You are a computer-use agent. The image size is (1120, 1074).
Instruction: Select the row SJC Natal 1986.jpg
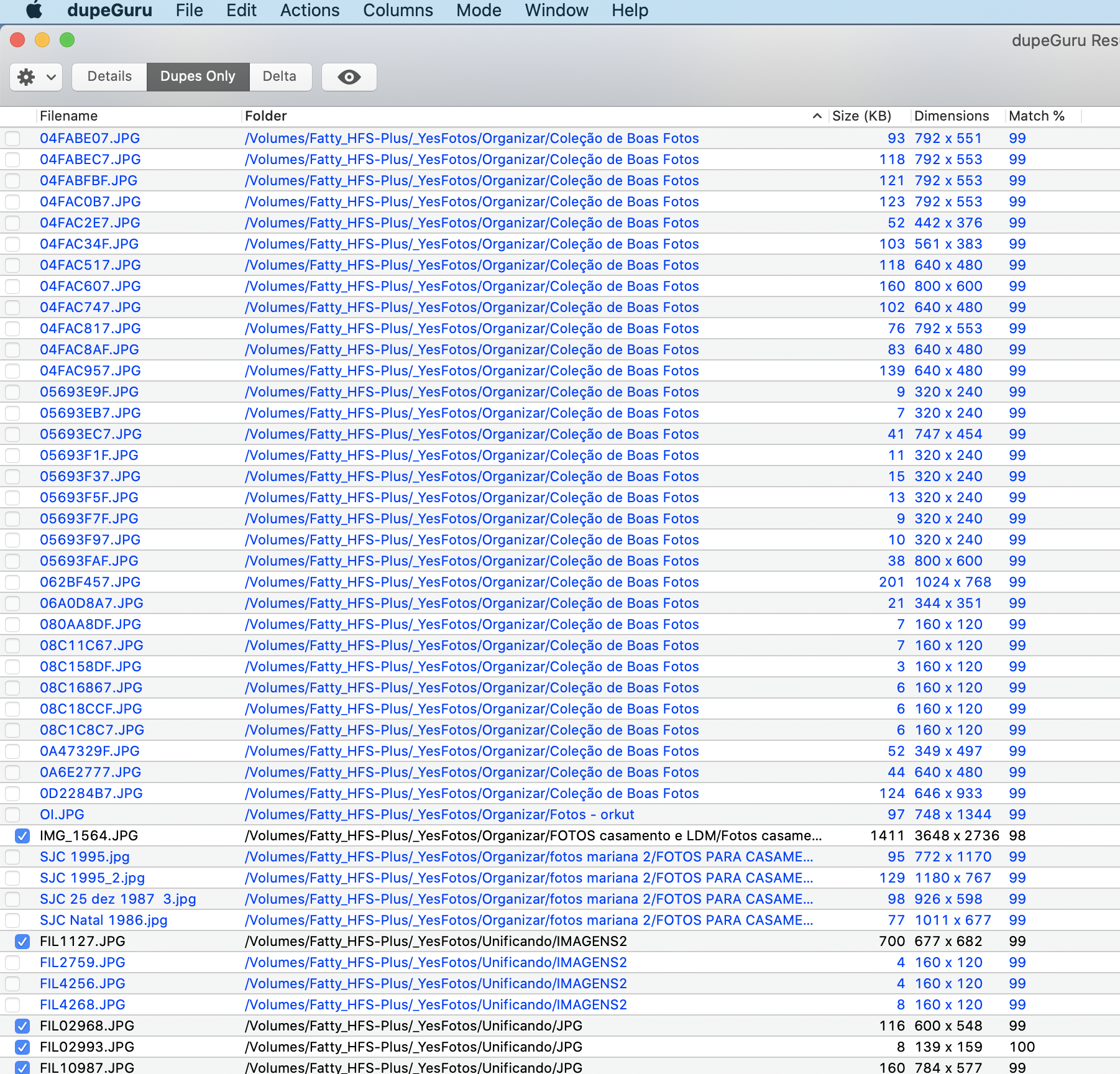pyautogui.click(x=560, y=920)
